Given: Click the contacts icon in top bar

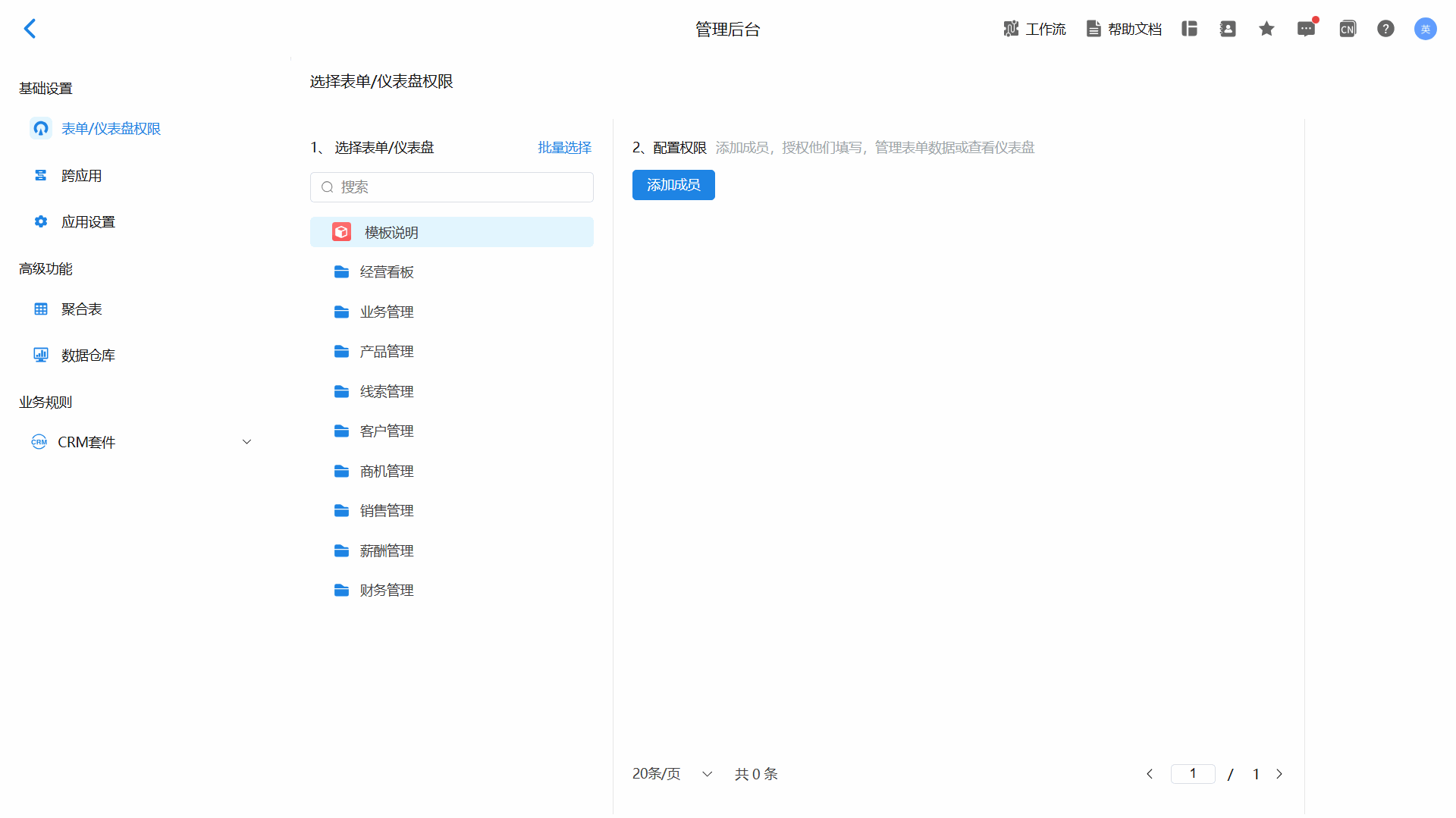Looking at the screenshot, I should point(1228,29).
